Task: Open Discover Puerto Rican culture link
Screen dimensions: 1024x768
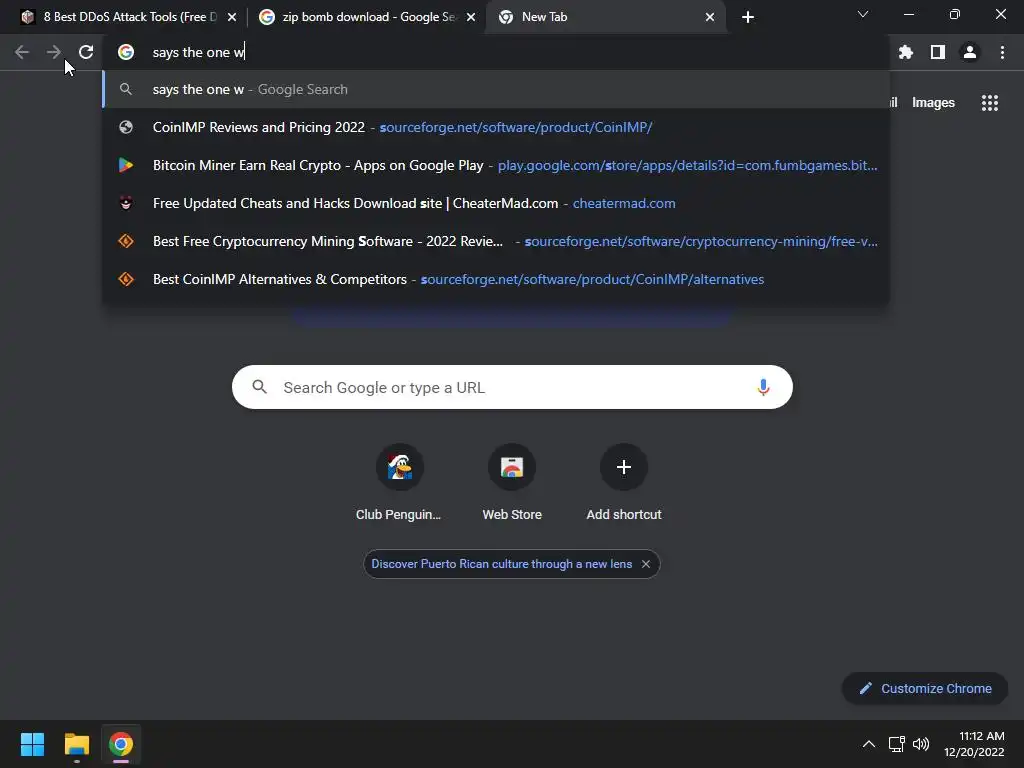Action: pyautogui.click(x=502, y=564)
